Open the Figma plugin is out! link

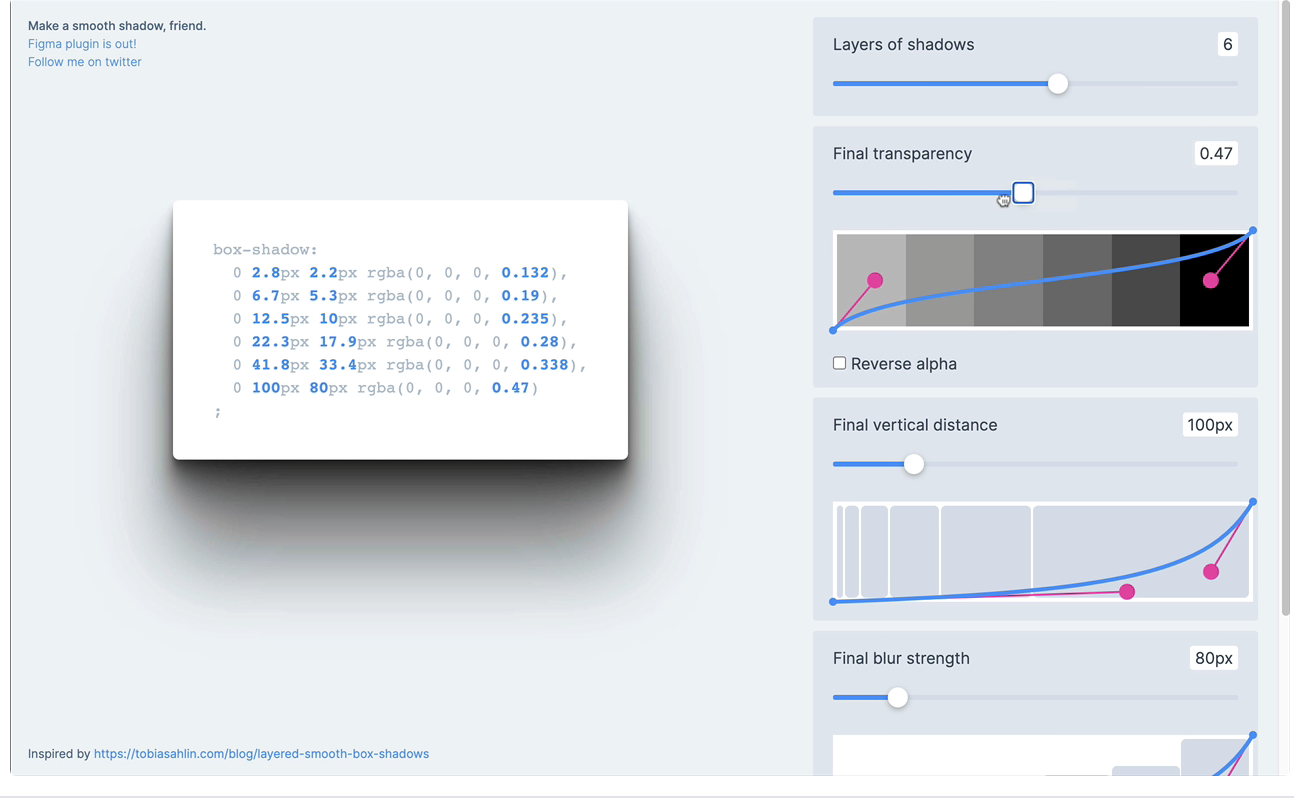click(82, 44)
